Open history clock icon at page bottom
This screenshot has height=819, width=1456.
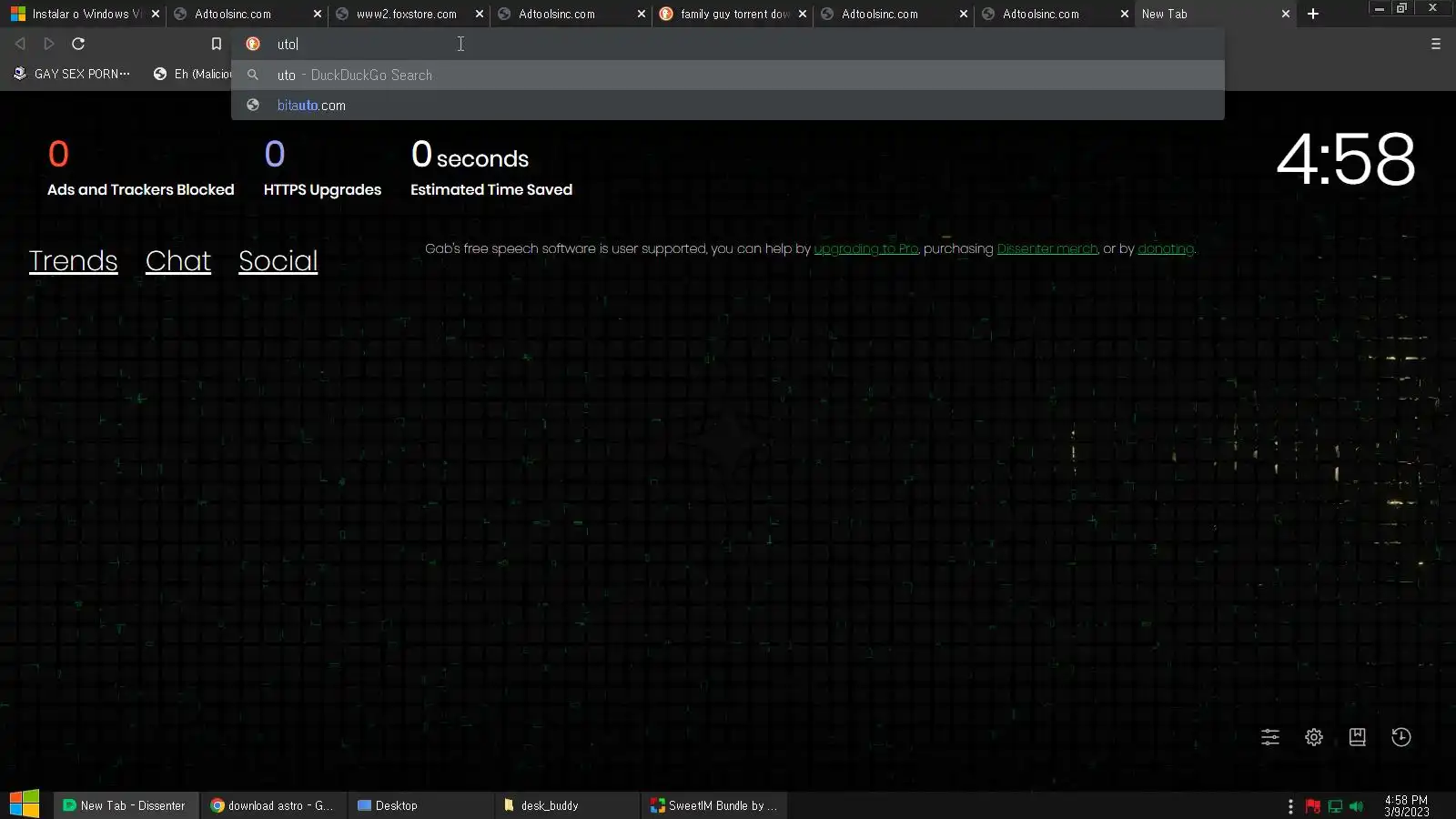point(1401,737)
